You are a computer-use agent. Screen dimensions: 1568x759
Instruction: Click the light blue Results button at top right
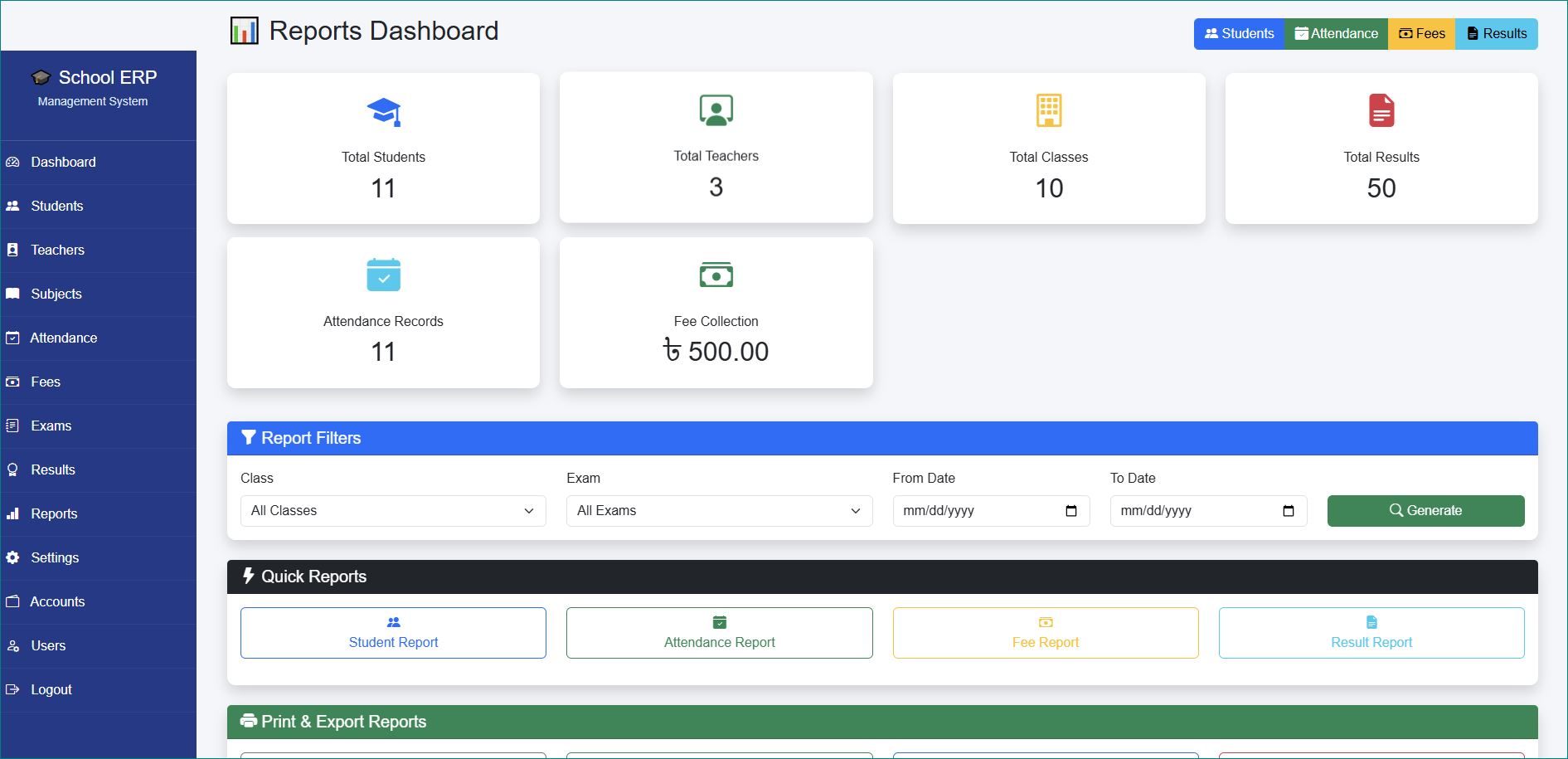1497,34
